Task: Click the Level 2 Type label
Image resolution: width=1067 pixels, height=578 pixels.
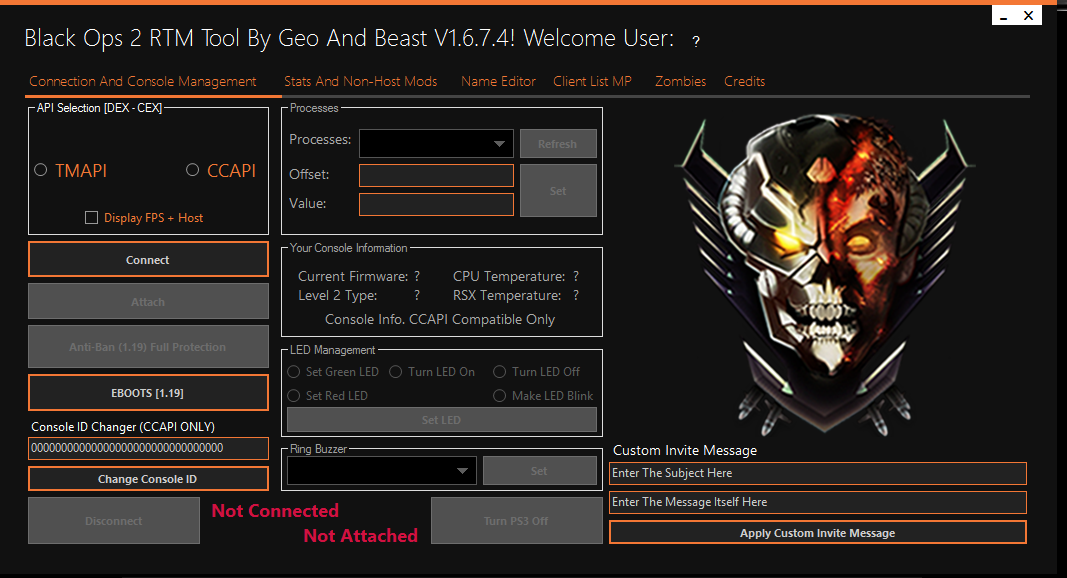Action: pos(338,295)
